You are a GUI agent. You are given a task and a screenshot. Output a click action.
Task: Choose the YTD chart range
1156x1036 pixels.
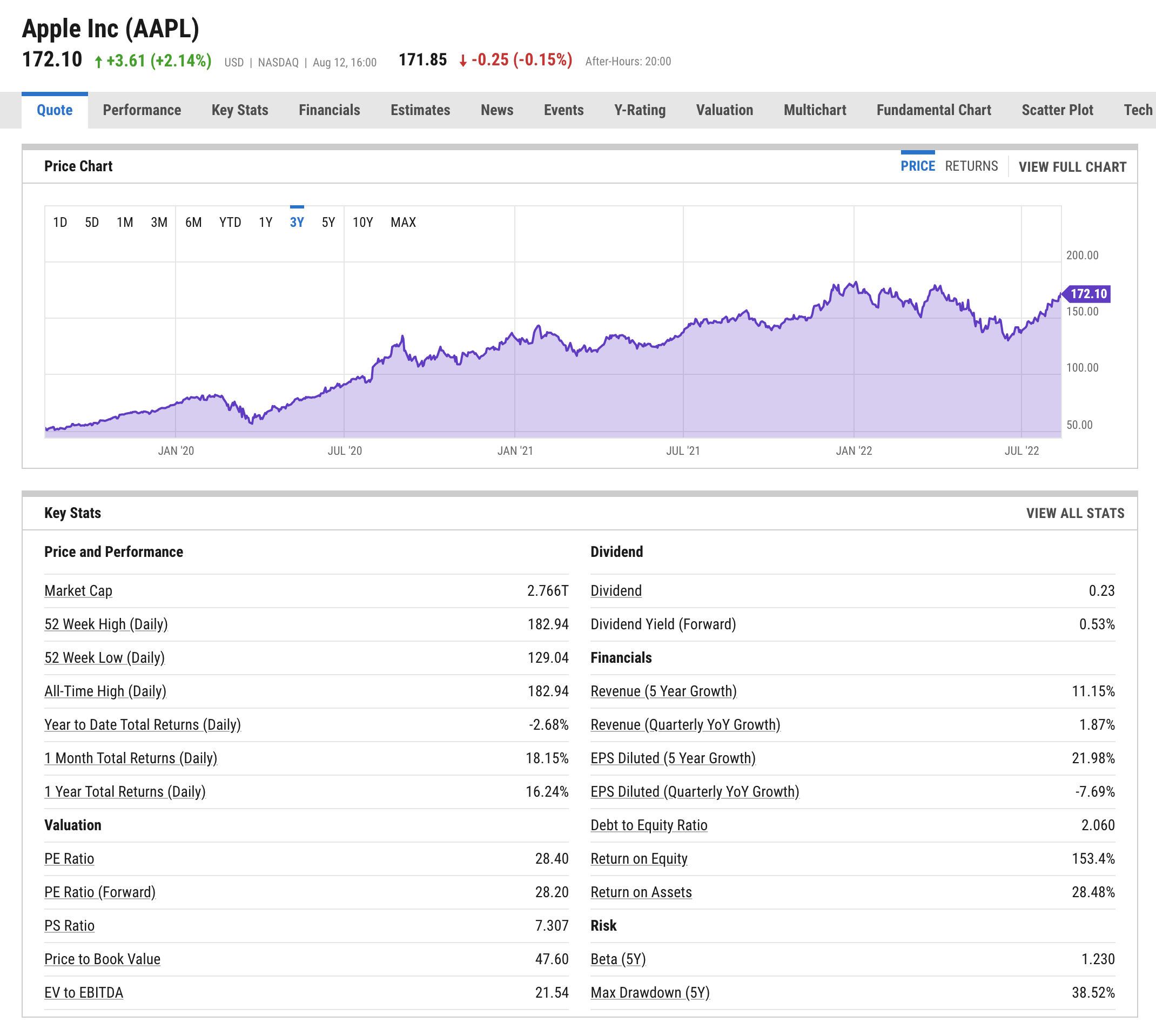tap(230, 222)
